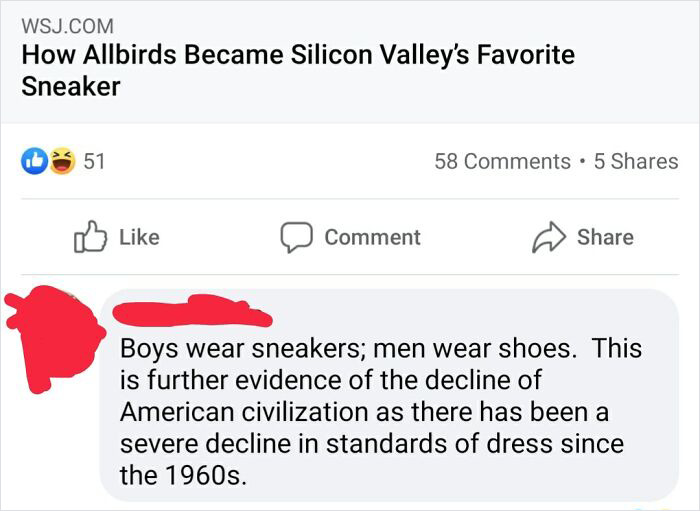Click the commenter's redacted name
Viewport: 700px width, 511px height.
point(190,309)
